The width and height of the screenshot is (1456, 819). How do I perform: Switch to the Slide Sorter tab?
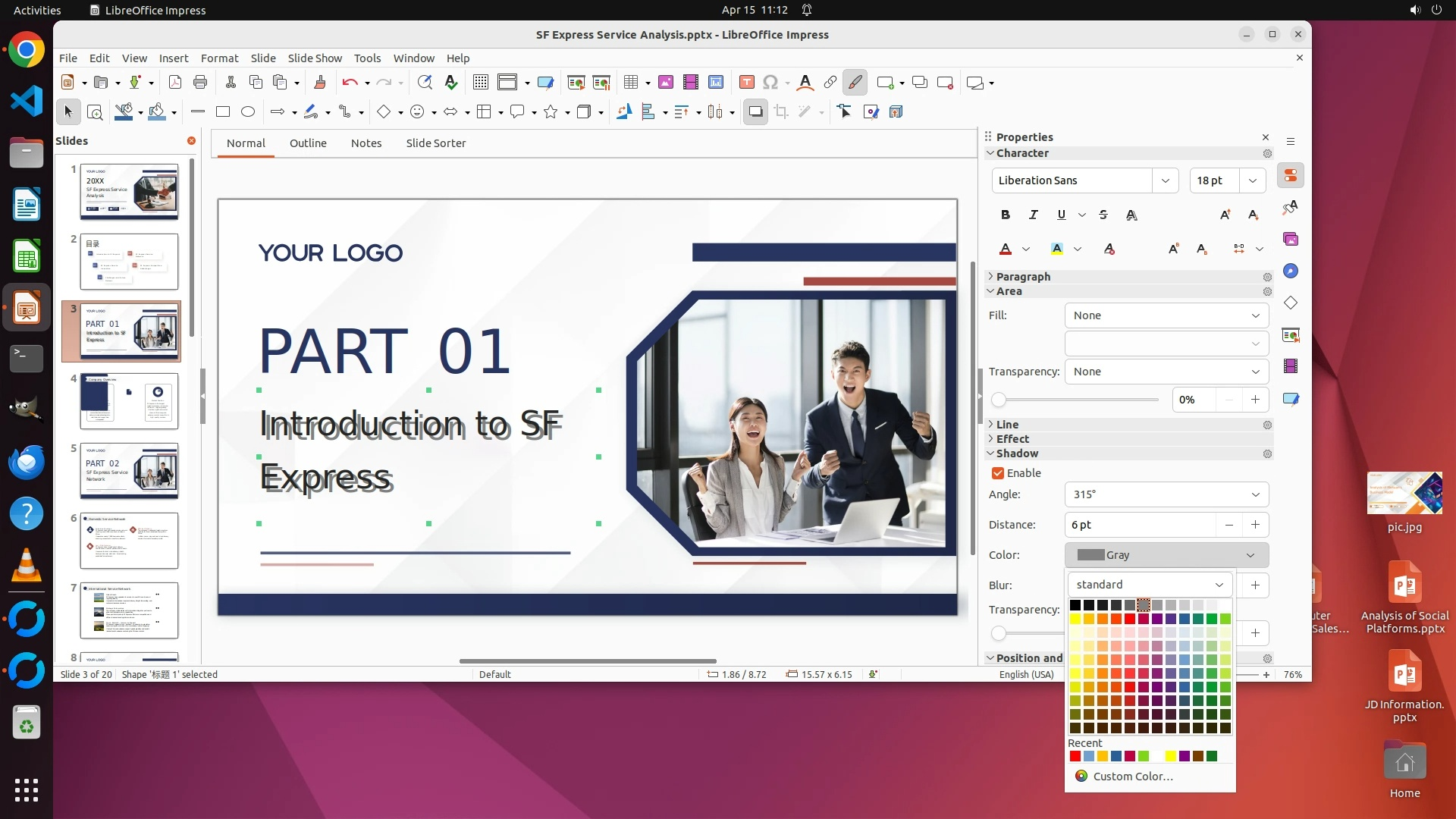tap(435, 143)
